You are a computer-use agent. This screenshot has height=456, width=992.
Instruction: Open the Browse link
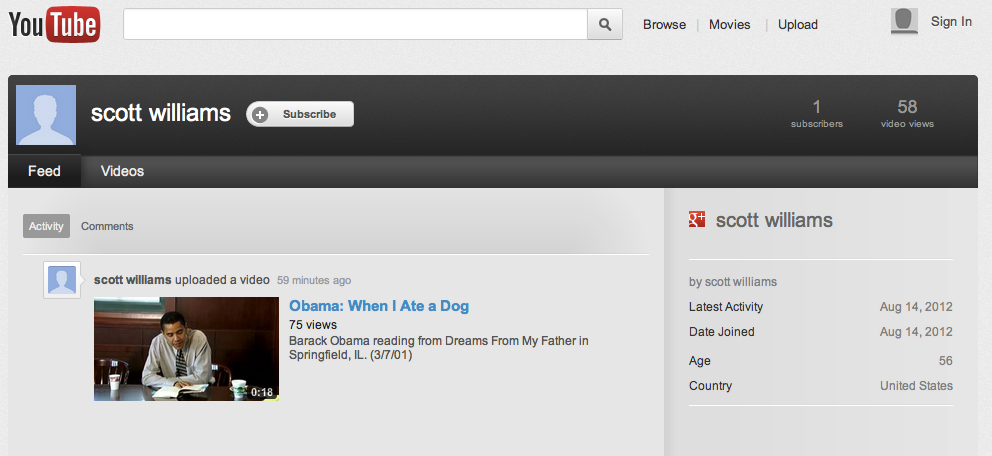[664, 25]
